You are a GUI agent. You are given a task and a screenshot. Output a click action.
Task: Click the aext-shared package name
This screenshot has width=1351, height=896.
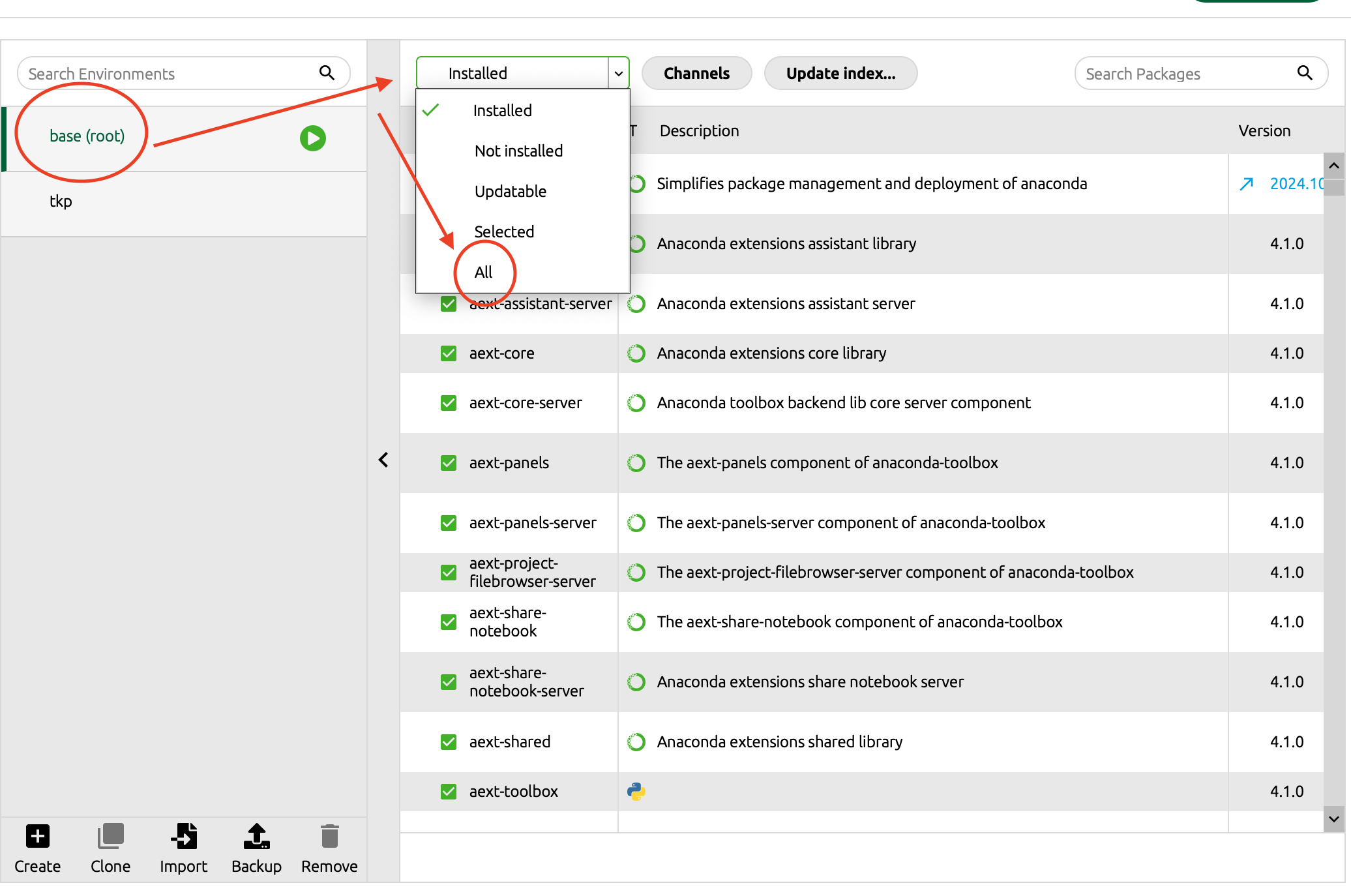coord(510,742)
